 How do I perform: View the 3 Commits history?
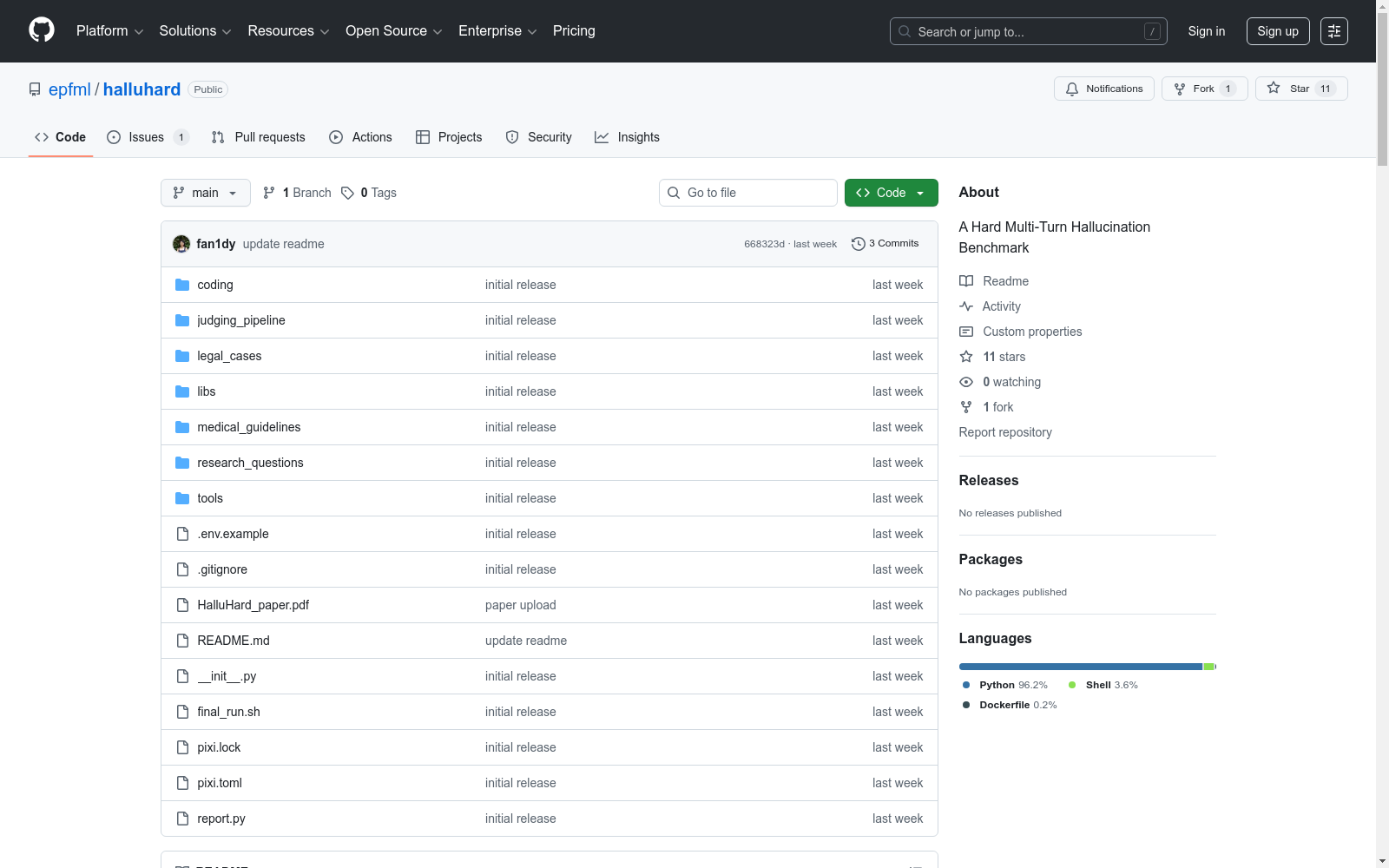(x=885, y=244)
